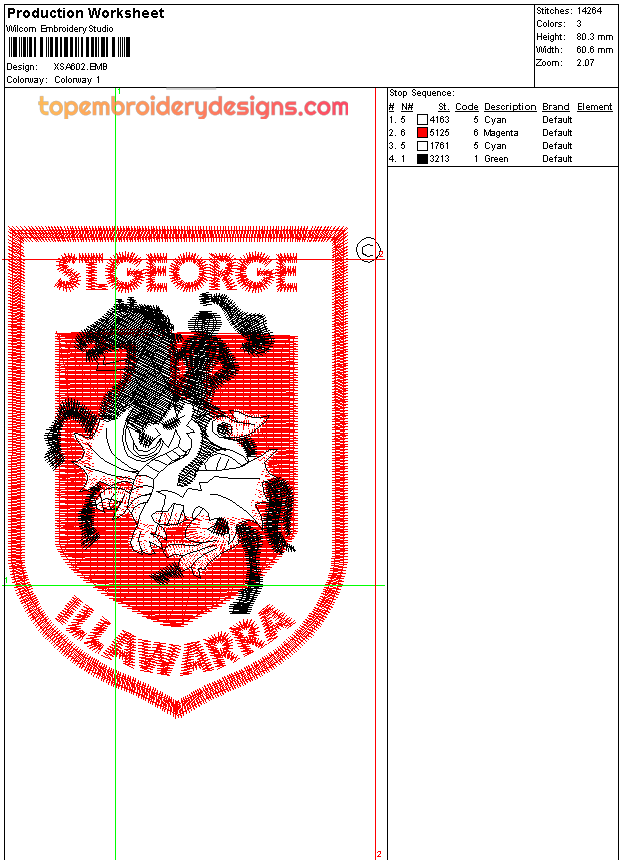Click Default brand in the Magenta row

click(x=557, y=133)
